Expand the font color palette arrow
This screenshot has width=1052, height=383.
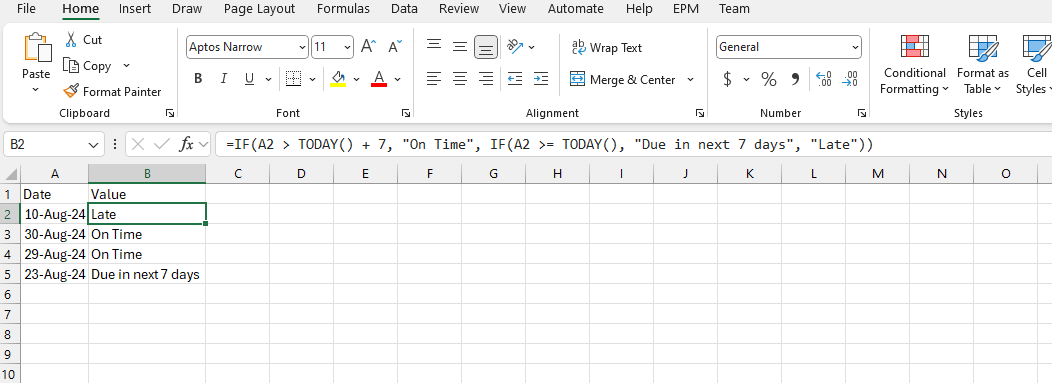coord(397,79)
